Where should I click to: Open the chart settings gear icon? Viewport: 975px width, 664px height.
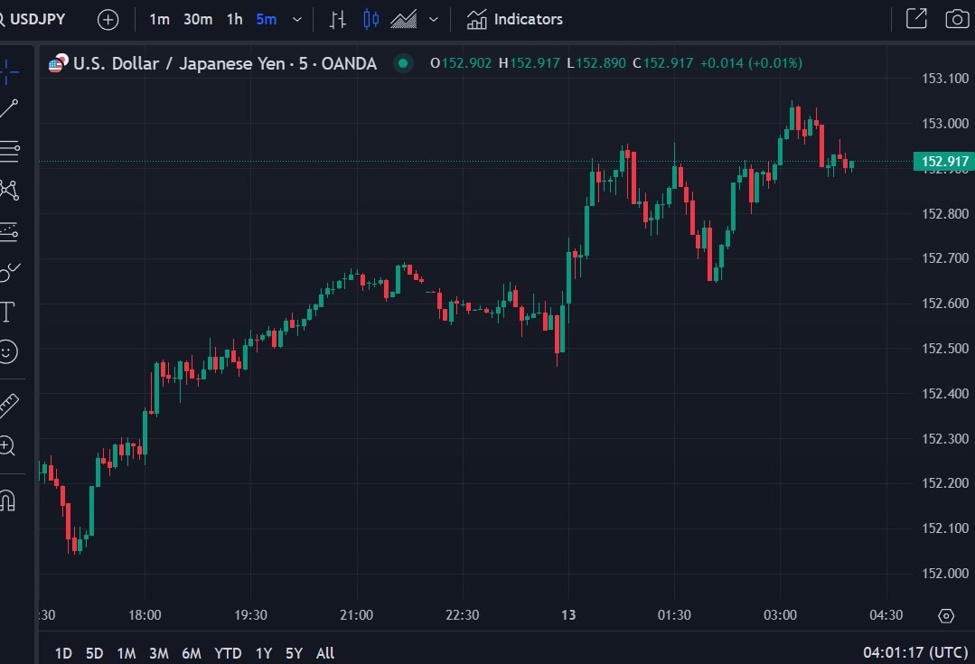946,615
